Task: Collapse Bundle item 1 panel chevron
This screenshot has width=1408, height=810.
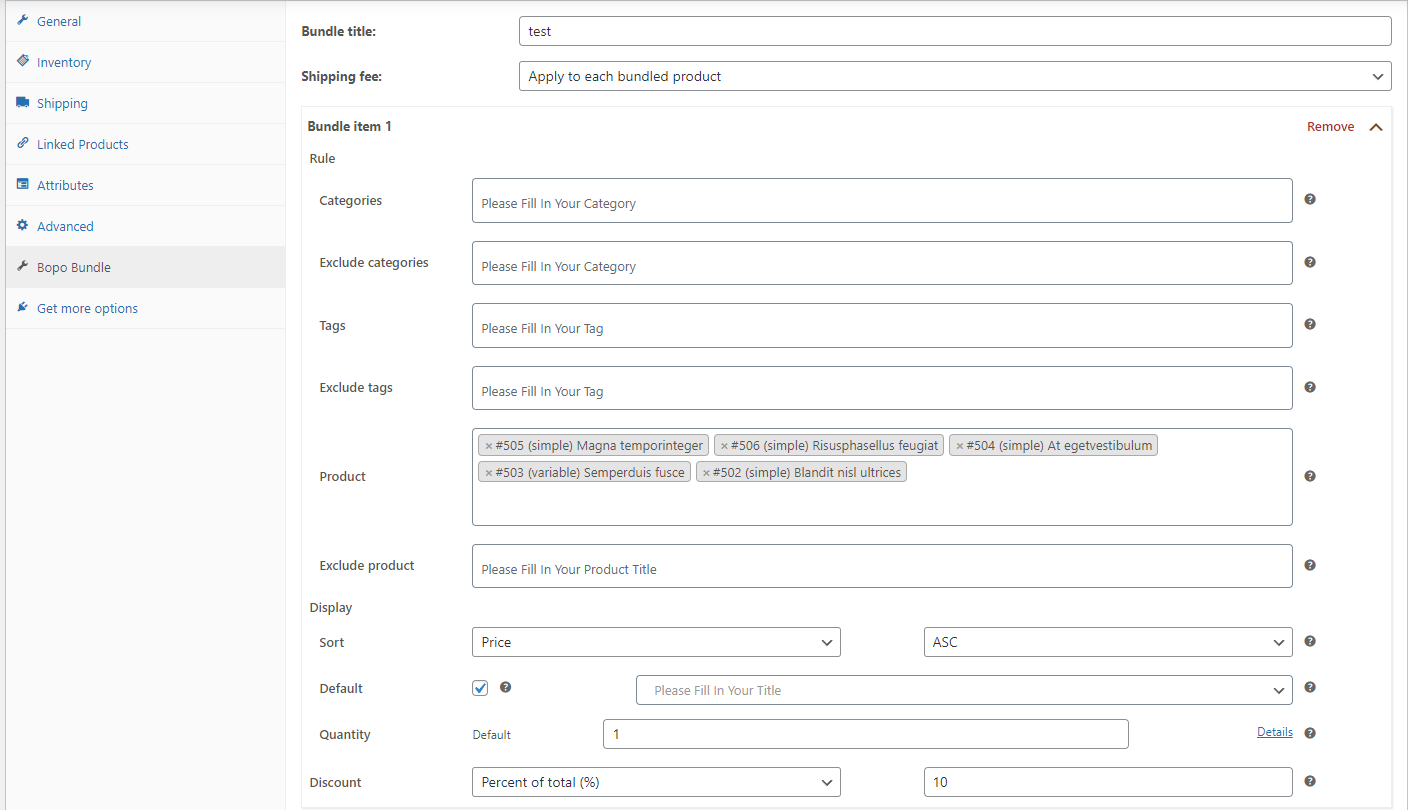Action: pyautogui.click(x=1376, y=127)
